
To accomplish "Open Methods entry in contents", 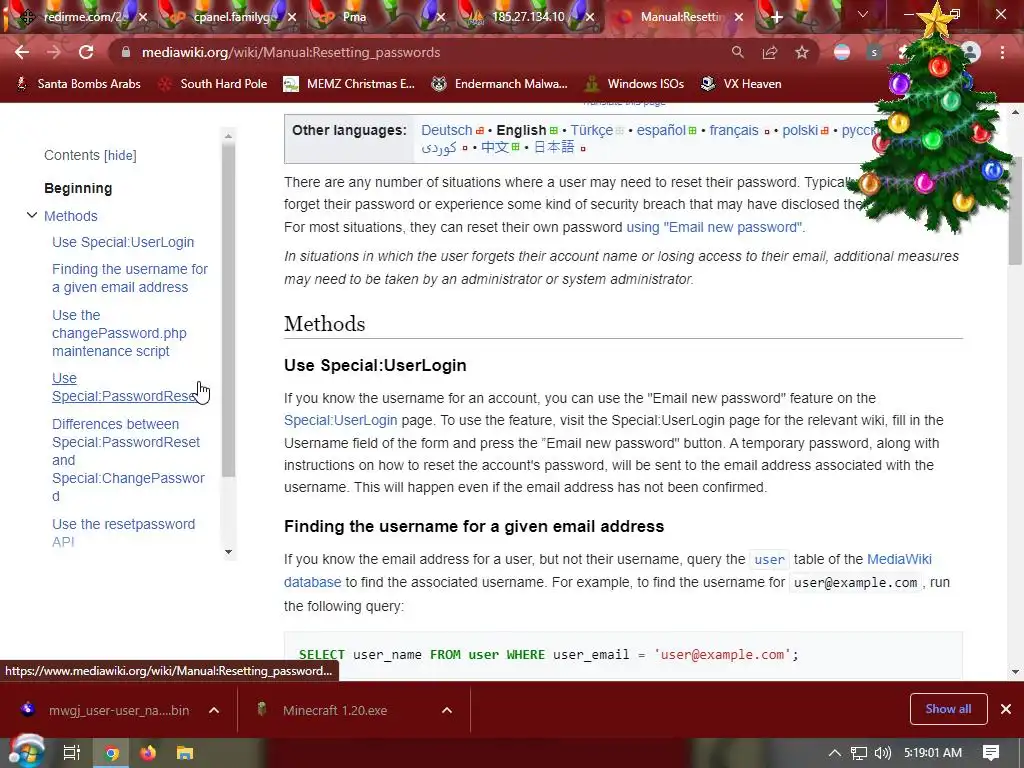I will pyautogui.click(x=71, y=216).
